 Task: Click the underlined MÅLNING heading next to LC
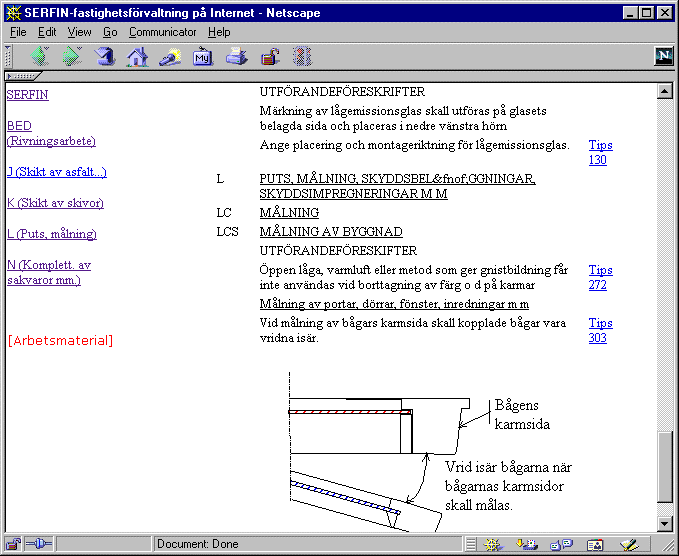pos(289,213)
